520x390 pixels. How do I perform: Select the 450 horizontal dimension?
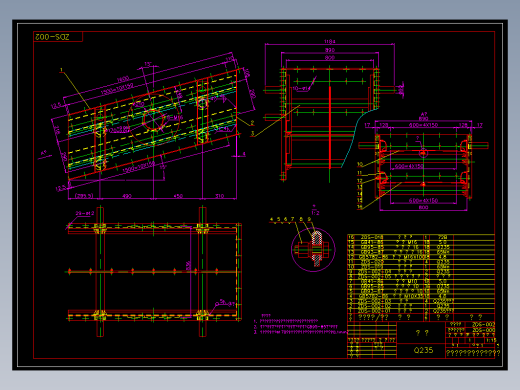[x=178, y=196]
